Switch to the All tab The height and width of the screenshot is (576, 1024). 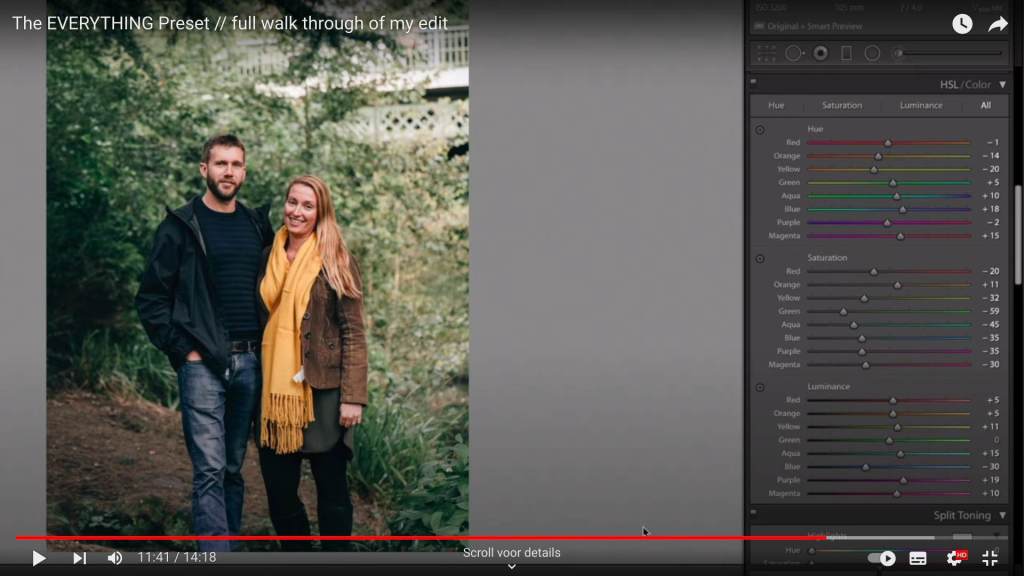[985, 105]
